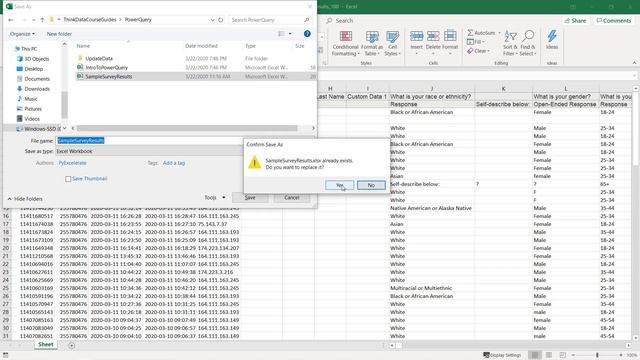Select Windows-SSD drive in navigation pane
The image size is (640, 360).
click(x=40, y=129)
